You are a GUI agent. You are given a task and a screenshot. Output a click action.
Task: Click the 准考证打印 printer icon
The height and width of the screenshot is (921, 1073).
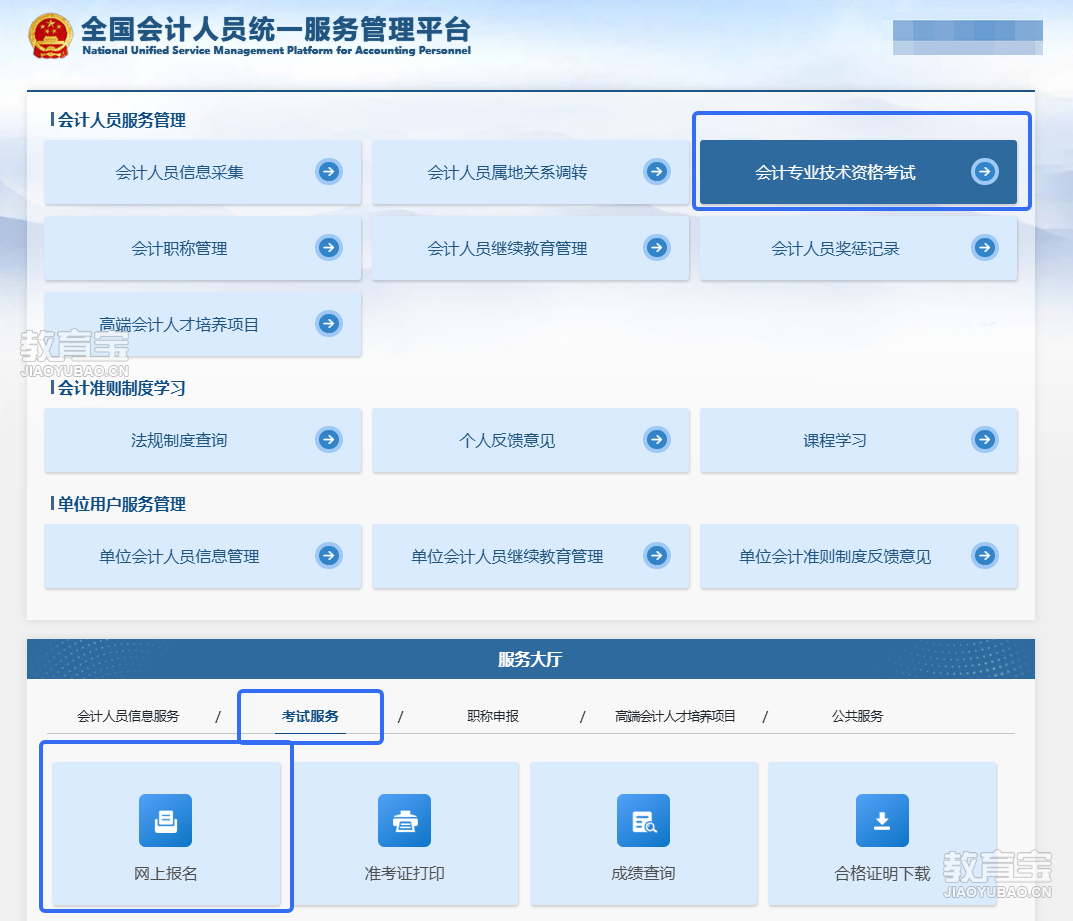point(404,820)
